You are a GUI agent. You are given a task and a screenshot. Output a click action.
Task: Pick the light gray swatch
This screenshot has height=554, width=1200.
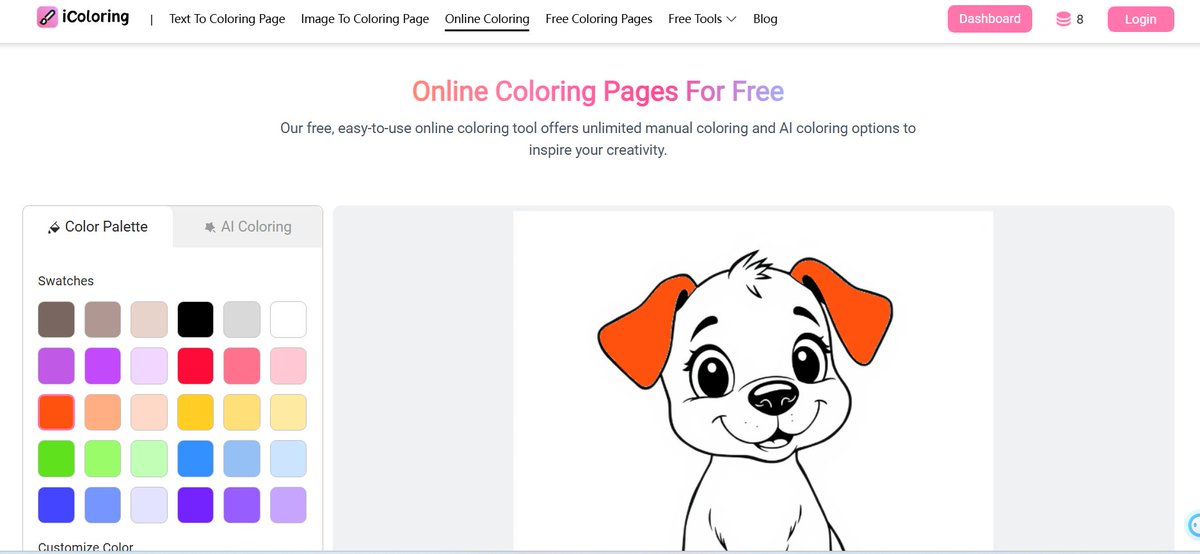pos(242,319)
